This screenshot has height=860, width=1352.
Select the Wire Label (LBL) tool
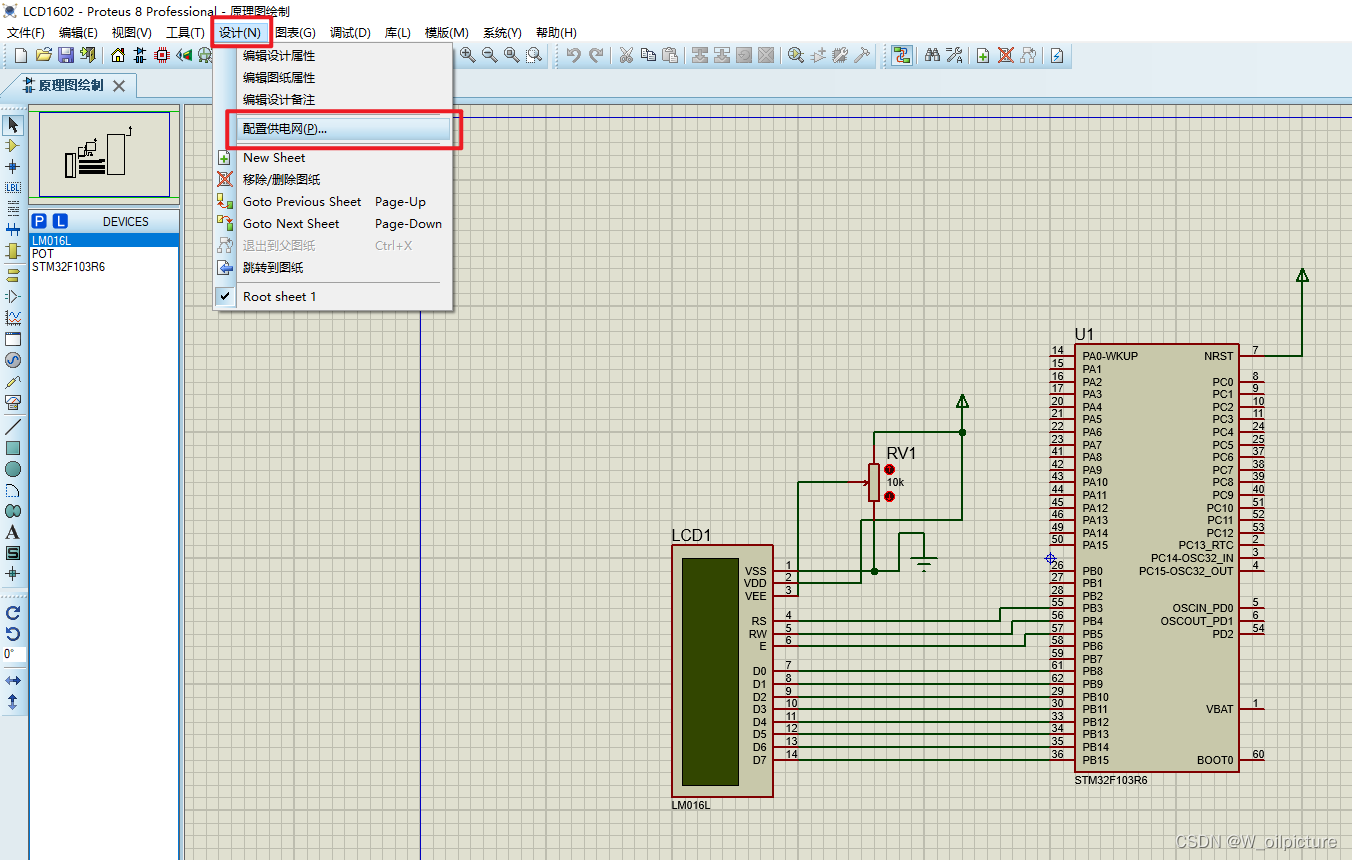pos(13,188)
